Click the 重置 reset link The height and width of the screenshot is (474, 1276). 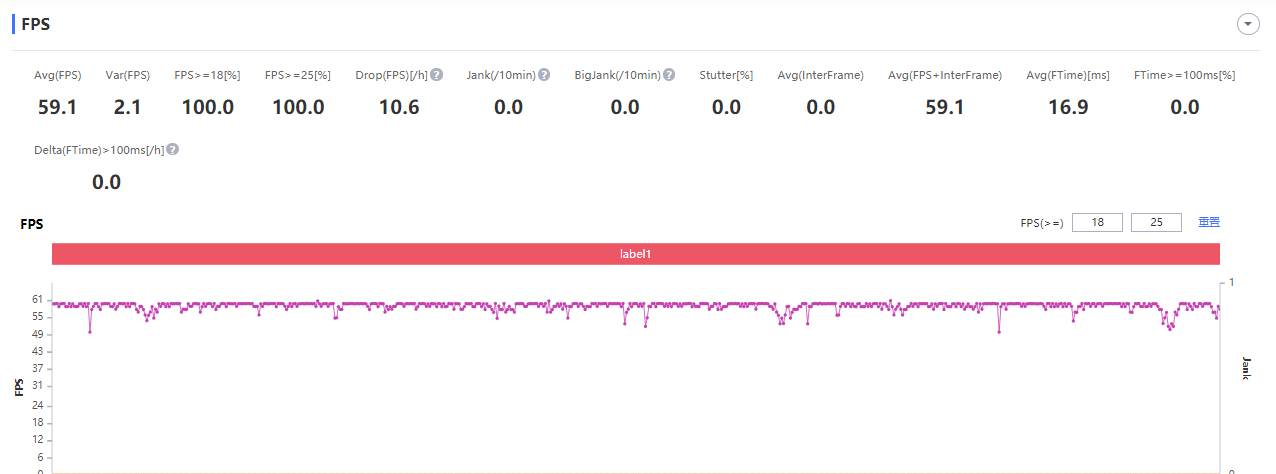point(1209,223)
